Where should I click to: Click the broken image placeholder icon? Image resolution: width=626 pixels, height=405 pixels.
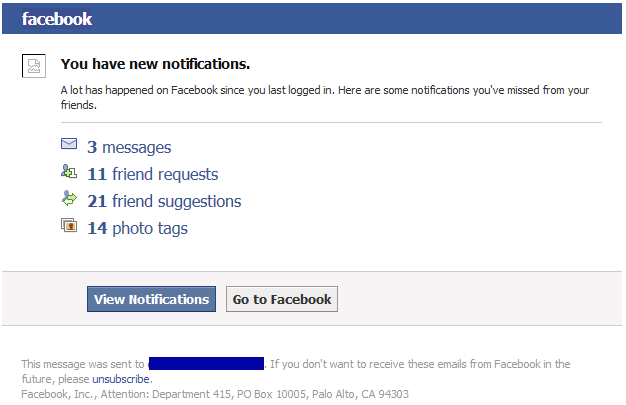pos(34,67)
